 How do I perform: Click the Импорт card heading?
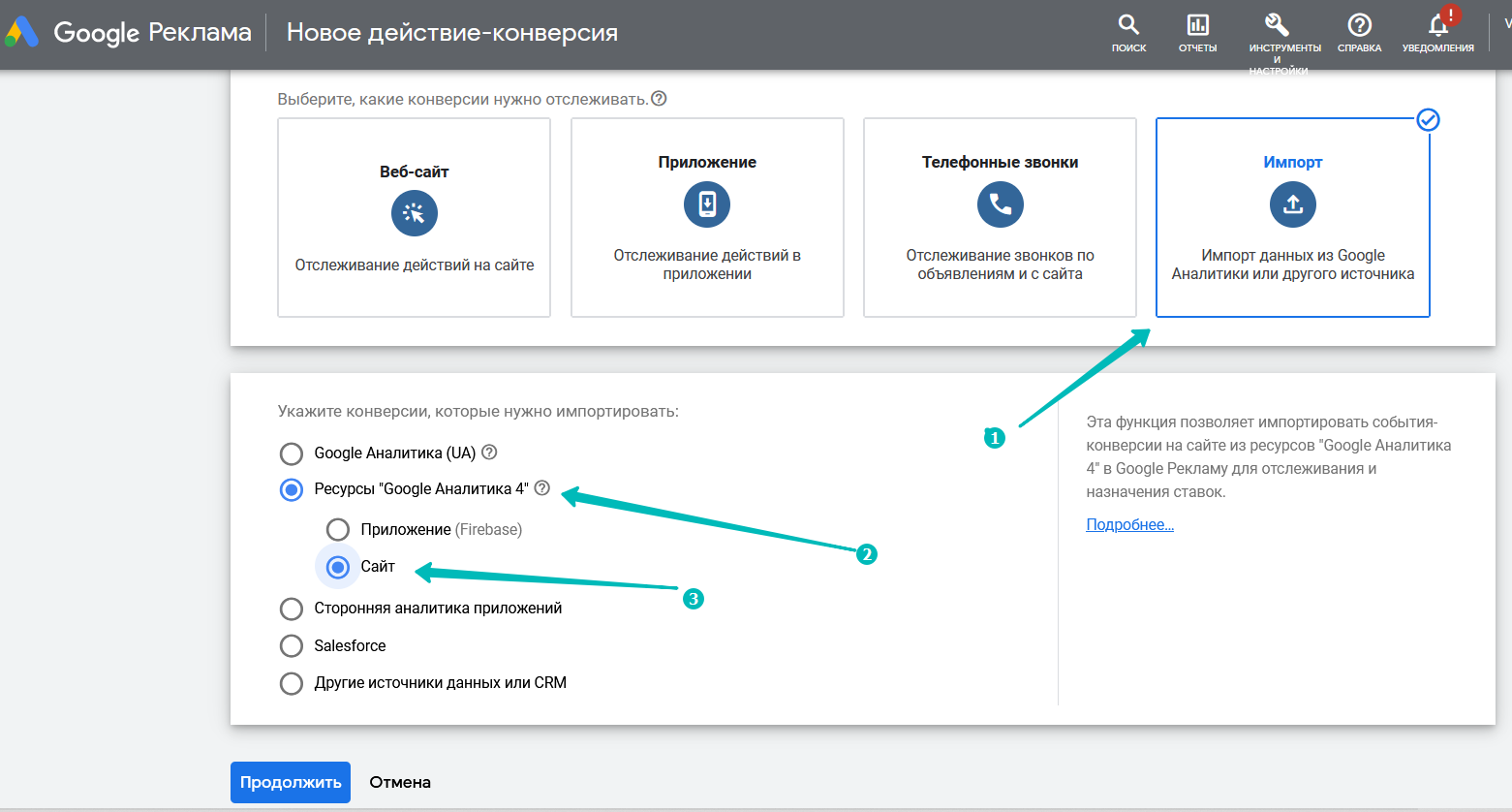pyautogui.click(x=1293, y=162)
